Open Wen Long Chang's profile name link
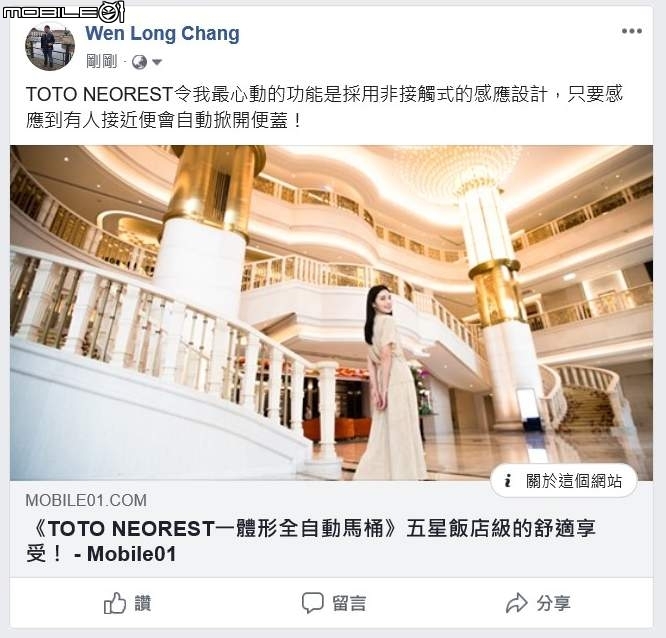The width and height of the screenshot is (666, 638). [162, 34]
